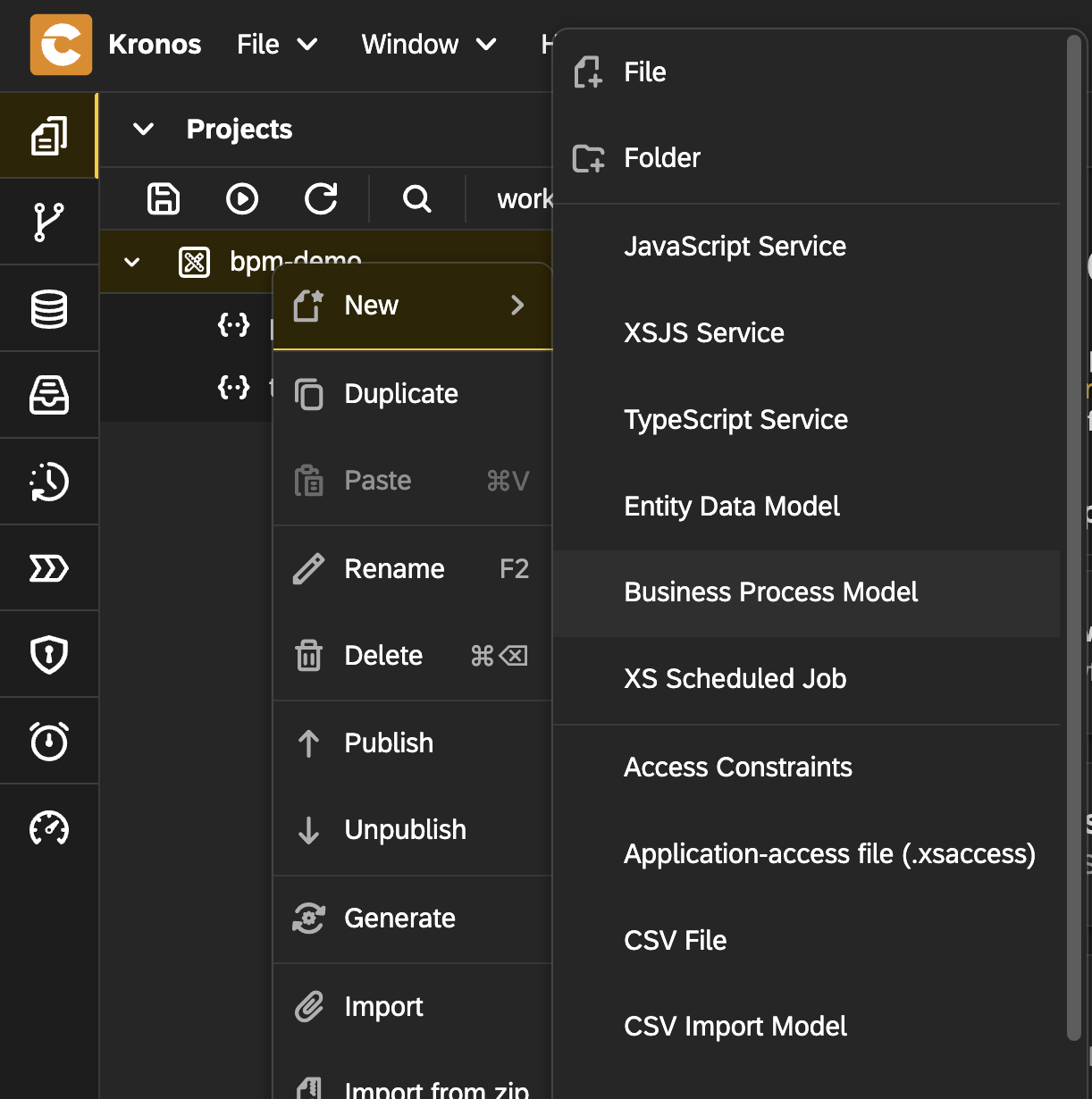
Task: Click the Kronos logo icon
Action: [x=61, y=45]
